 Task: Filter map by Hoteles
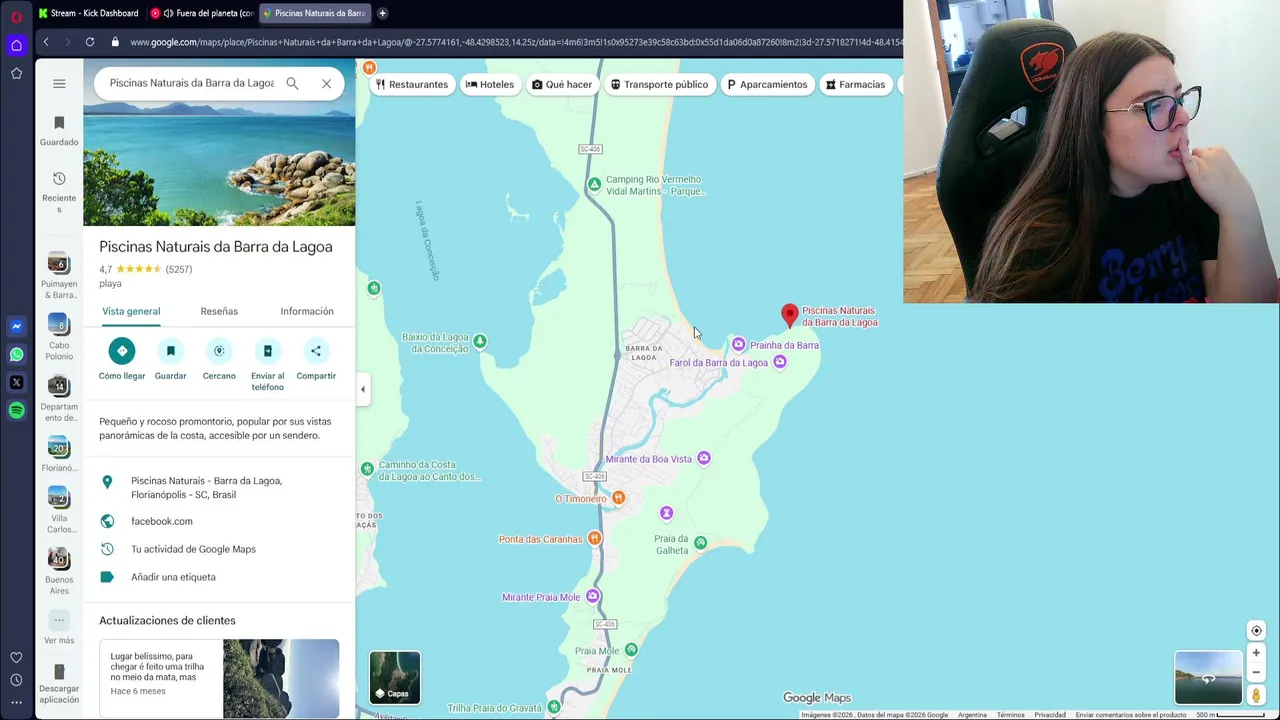(x=490, y=84)
